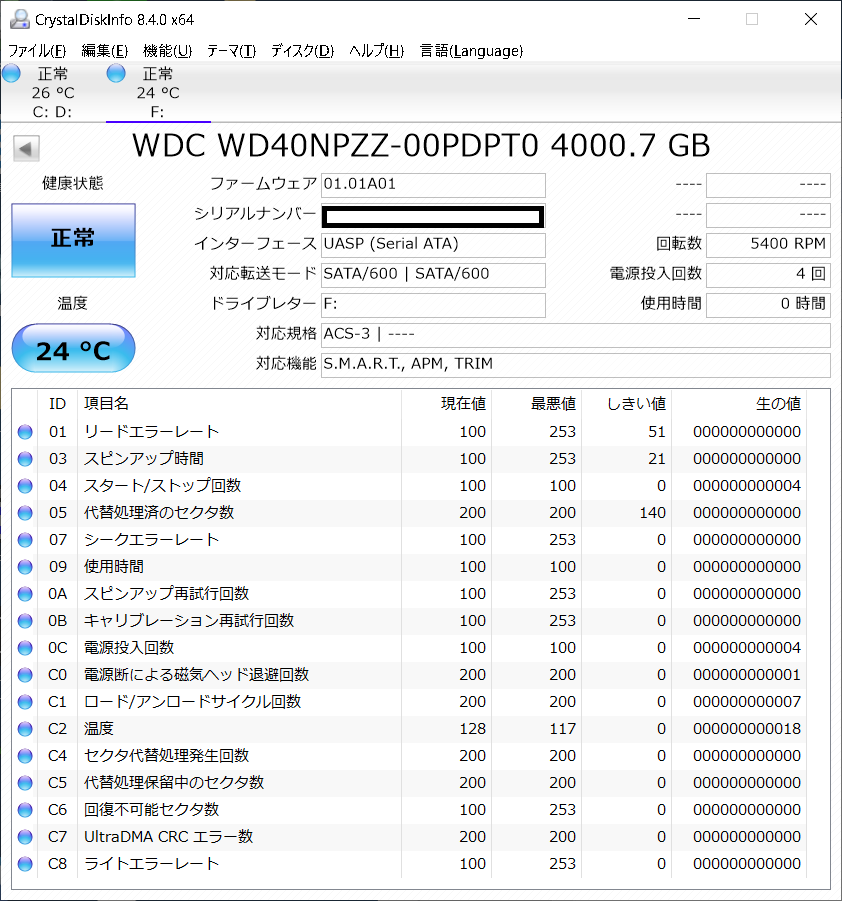Click the 最悪値 column header
This screenshot has width=842, height=901.
536,404
